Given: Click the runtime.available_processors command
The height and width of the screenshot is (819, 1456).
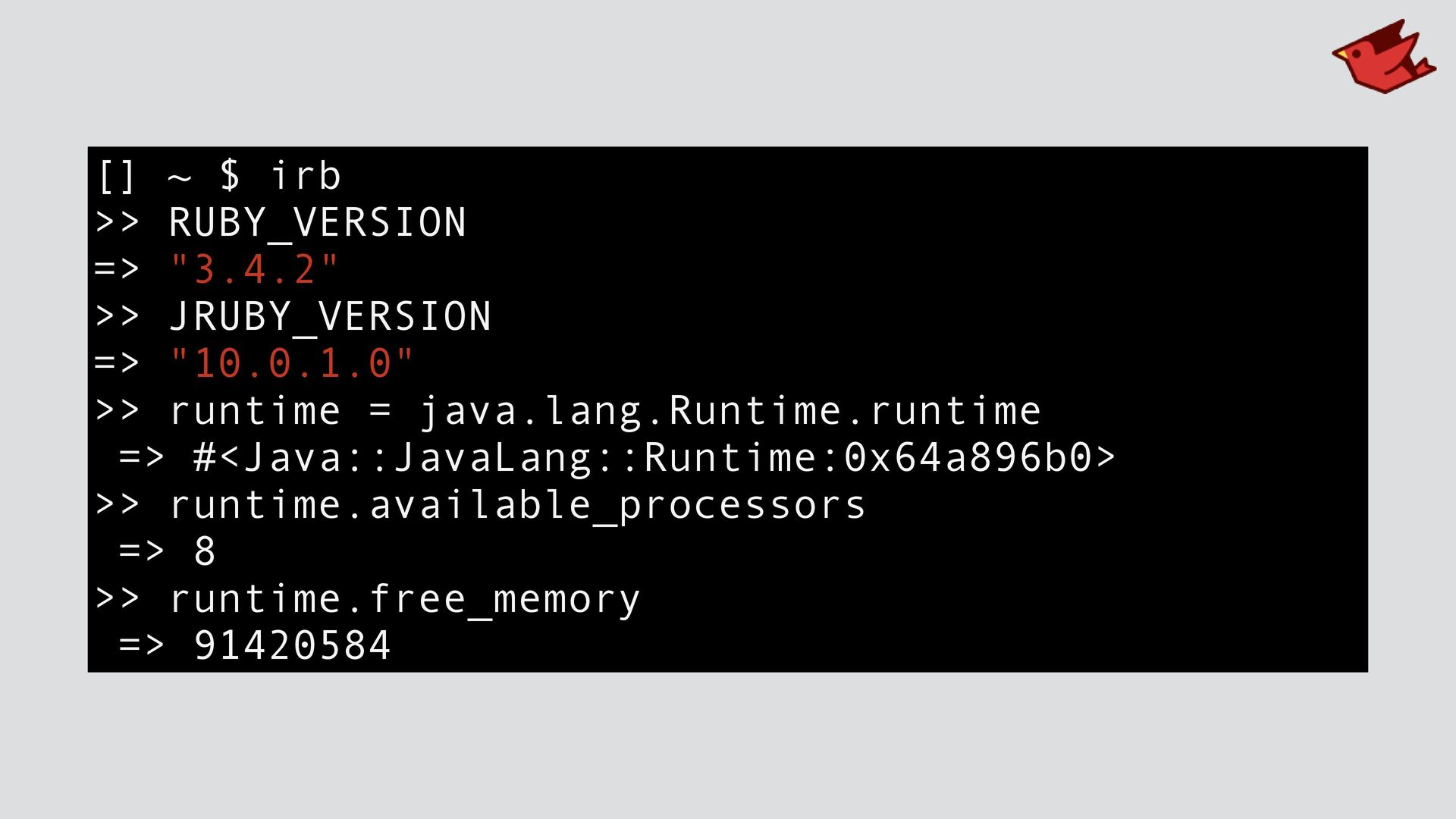Looking at the screenshot, I should pyautogui.click(x=517, y=505).
